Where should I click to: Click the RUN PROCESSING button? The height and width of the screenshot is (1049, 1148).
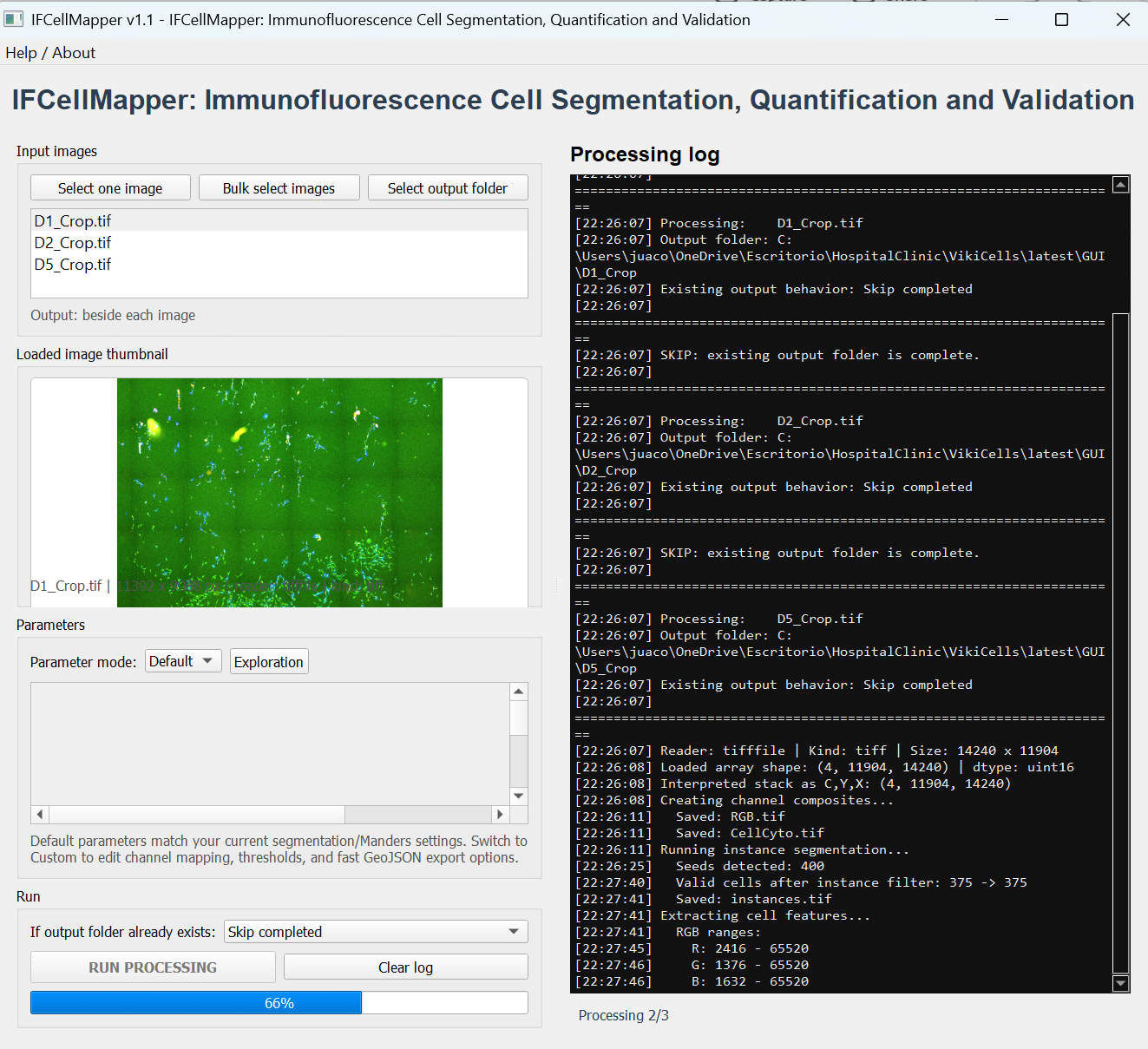tap(153, 967)
